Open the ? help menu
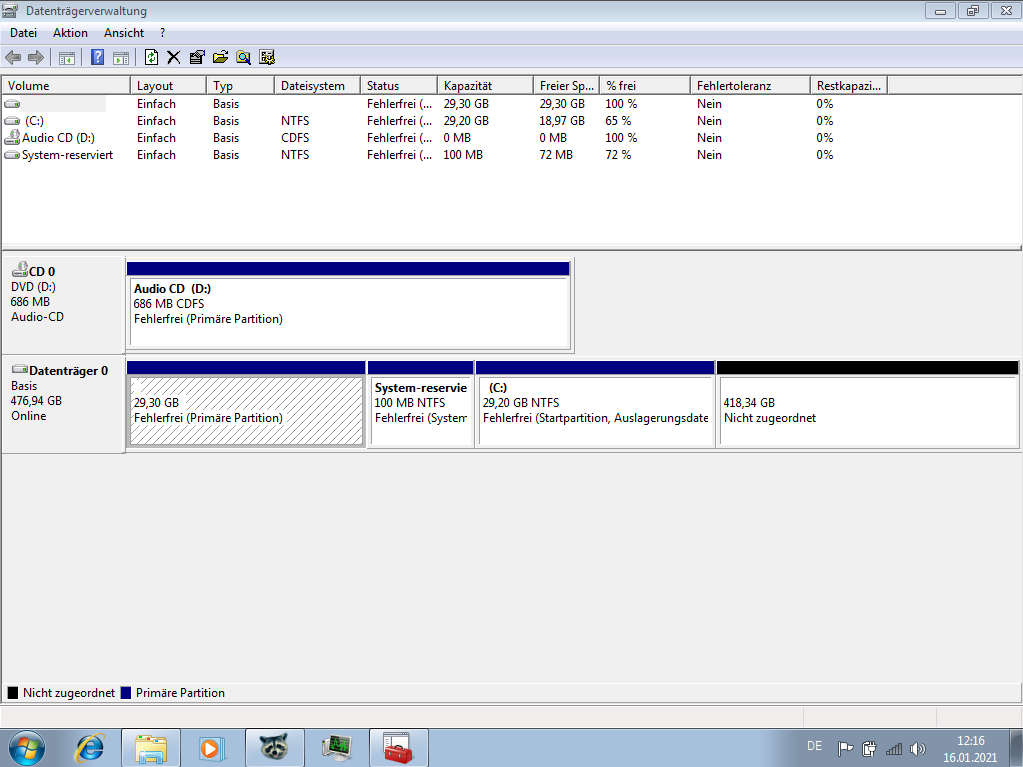The height and width of the screenshot is (767, 1023). (x=162, y=33)
